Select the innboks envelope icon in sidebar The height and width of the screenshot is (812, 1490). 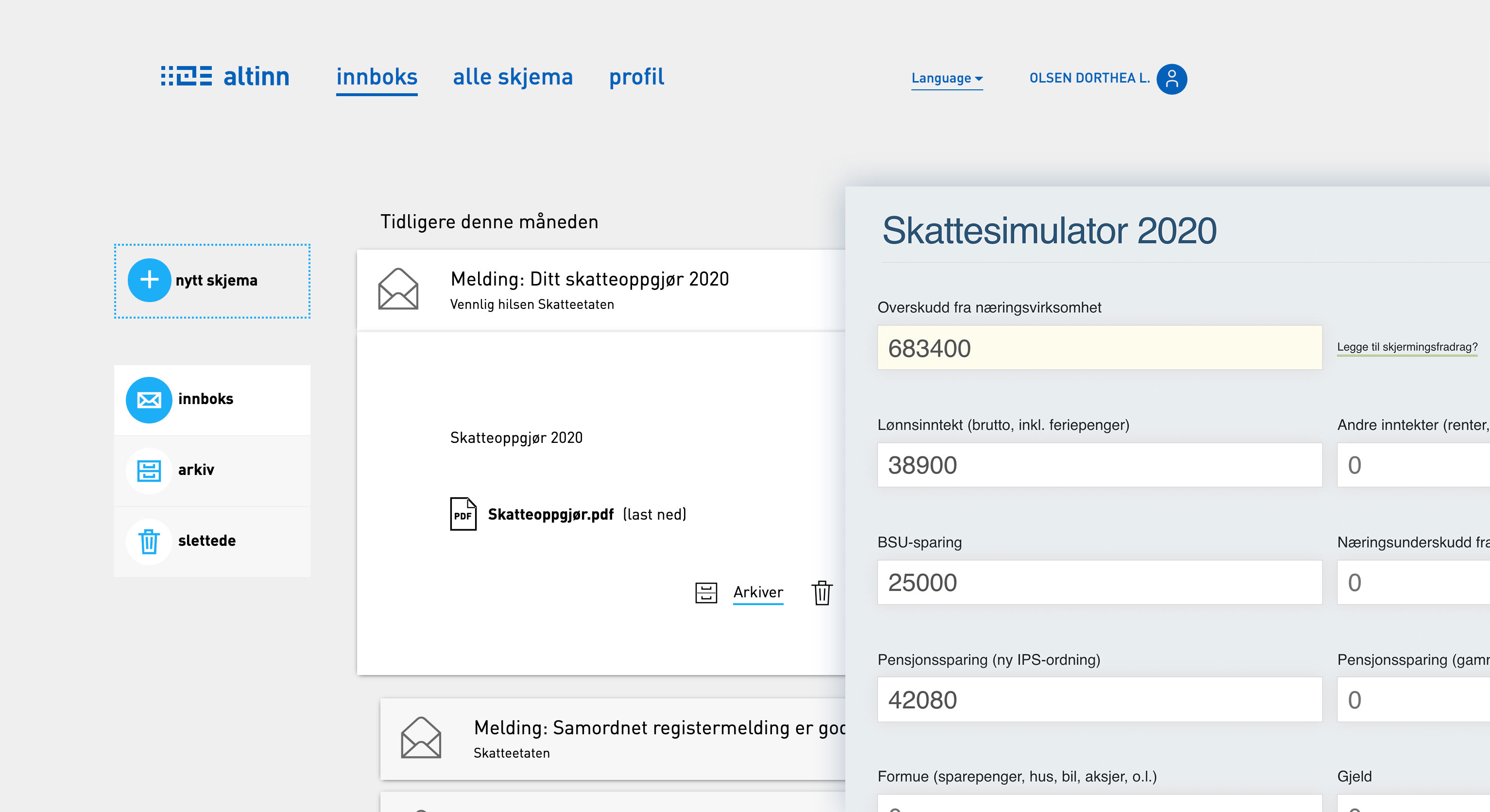click(149, 399)
